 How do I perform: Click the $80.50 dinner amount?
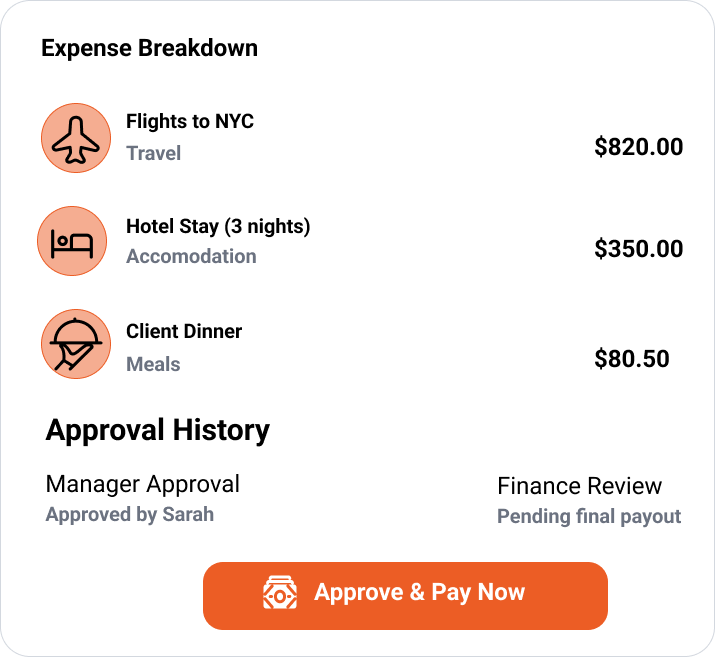click(631, 359)
